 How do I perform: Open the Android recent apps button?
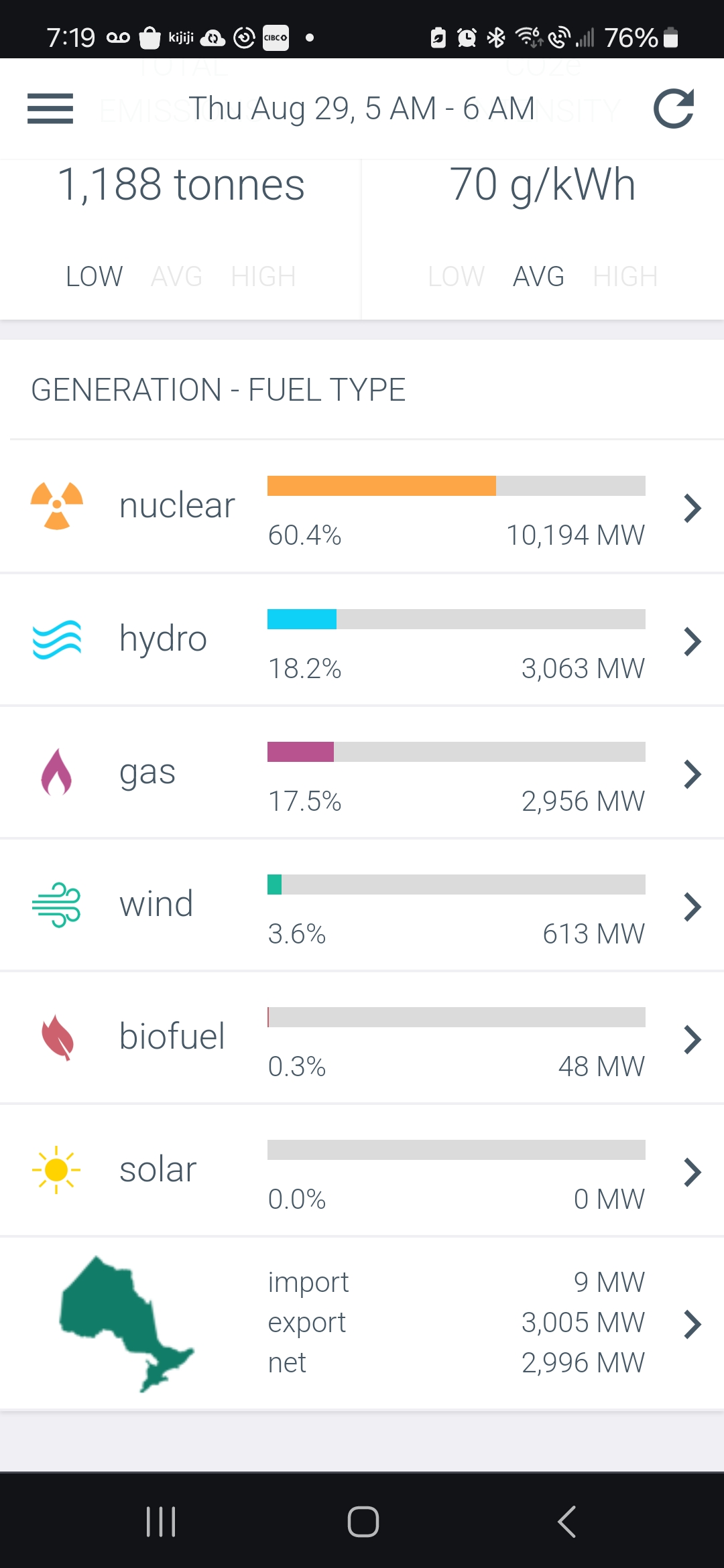coord(161,1521)
